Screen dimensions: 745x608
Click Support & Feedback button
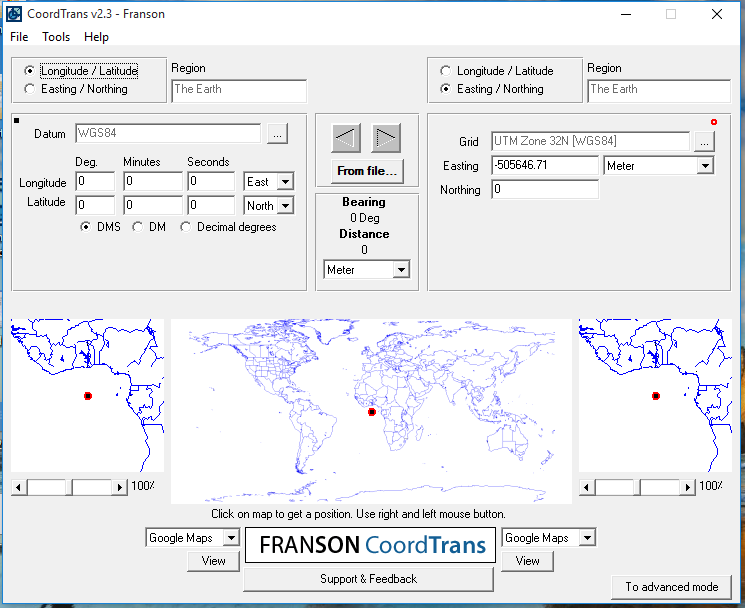pos(368,579)
